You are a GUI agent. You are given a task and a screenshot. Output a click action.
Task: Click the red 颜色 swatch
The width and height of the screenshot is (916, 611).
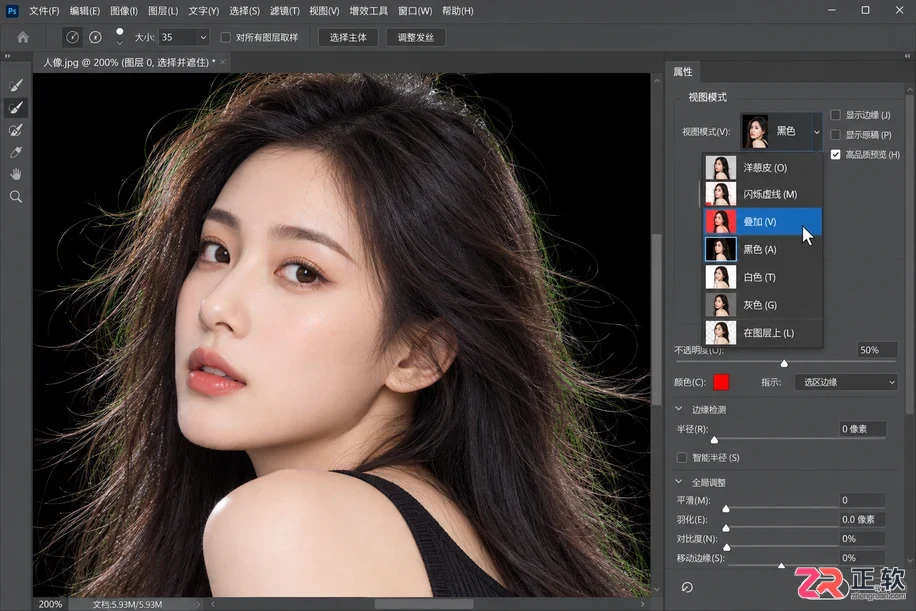[x=721, y=382]
